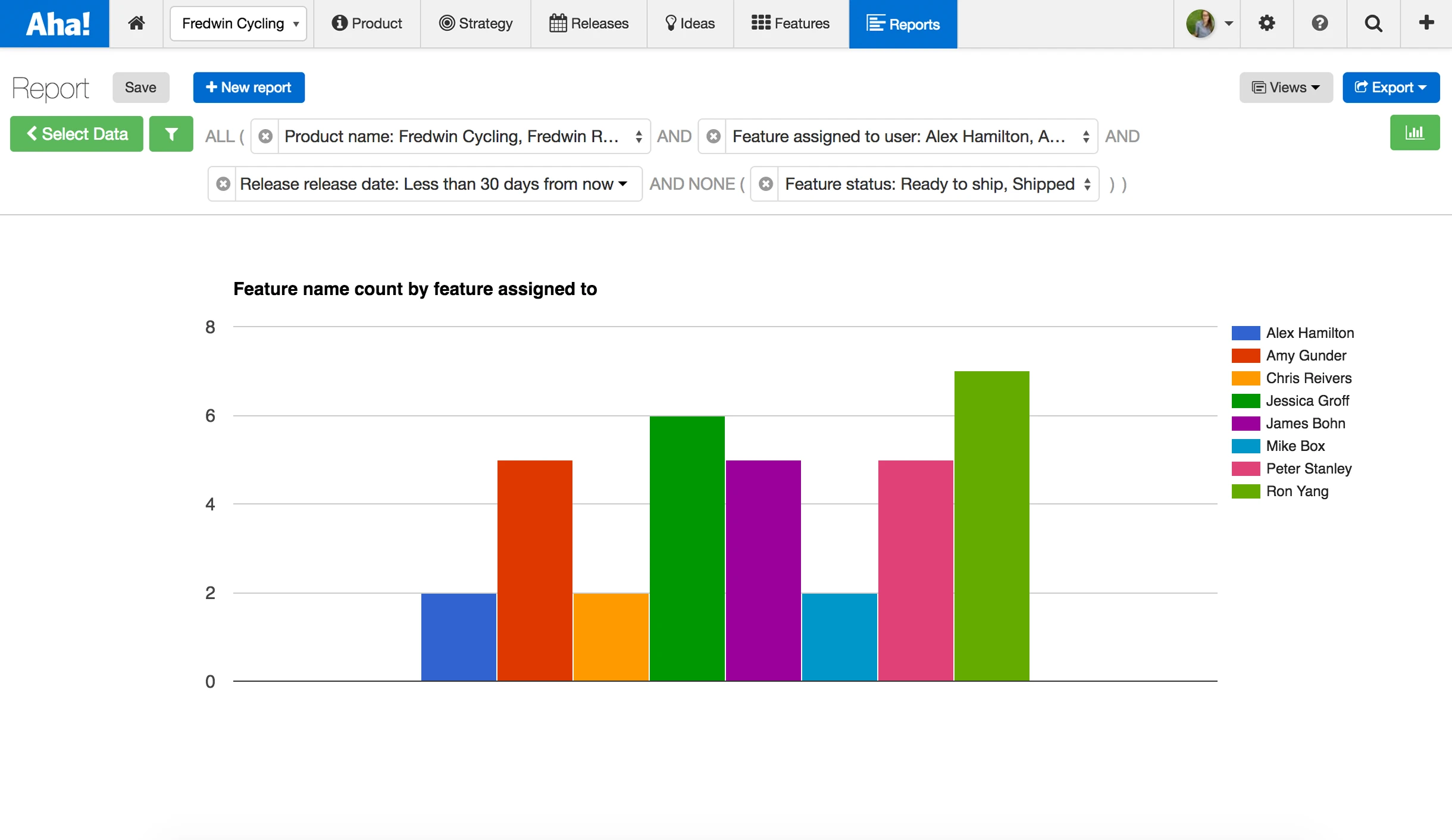
Task: Open the Fredwin Cycling product dropdown
Action: pos(239,23)
